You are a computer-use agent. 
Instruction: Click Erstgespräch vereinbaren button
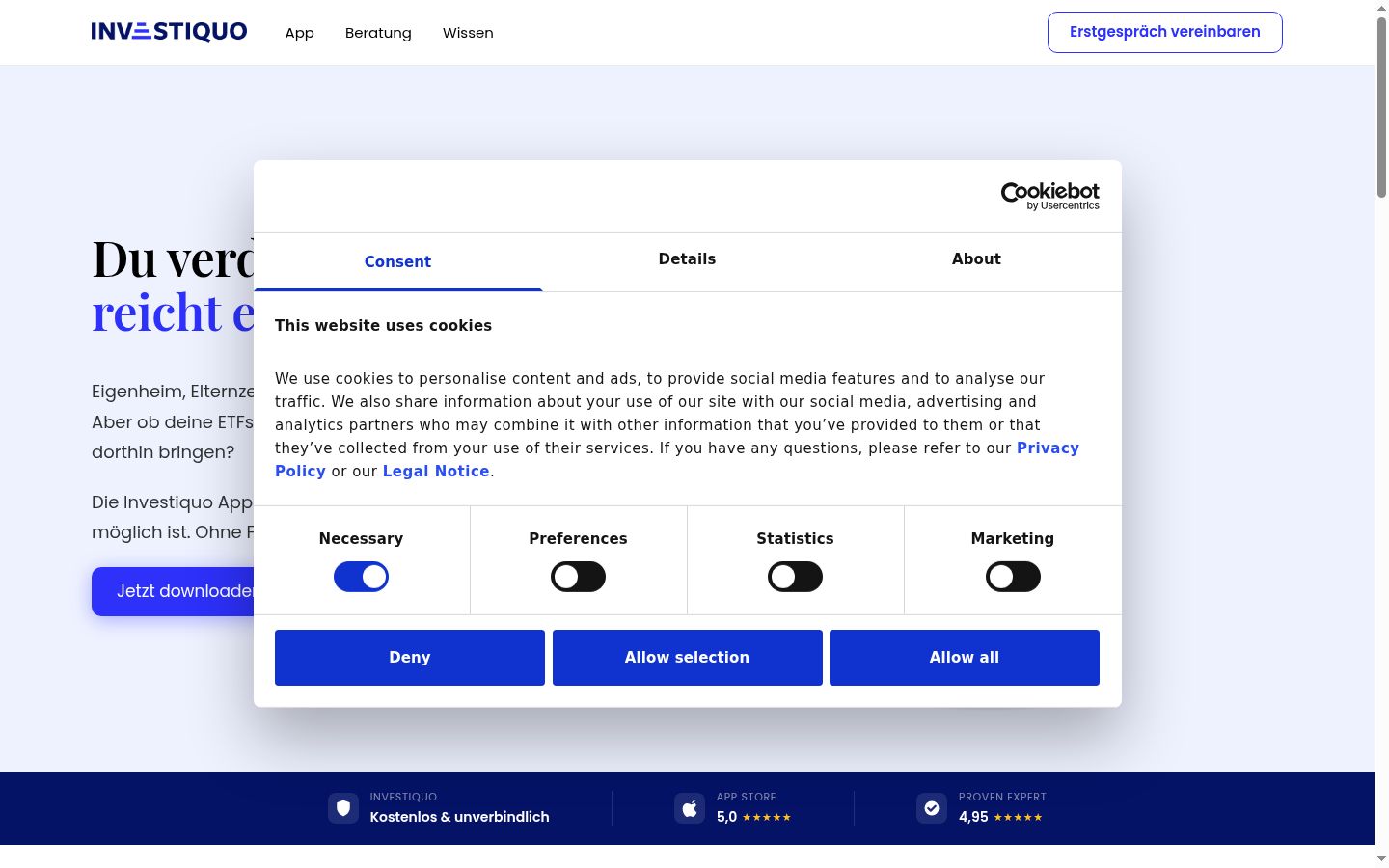1165,32
